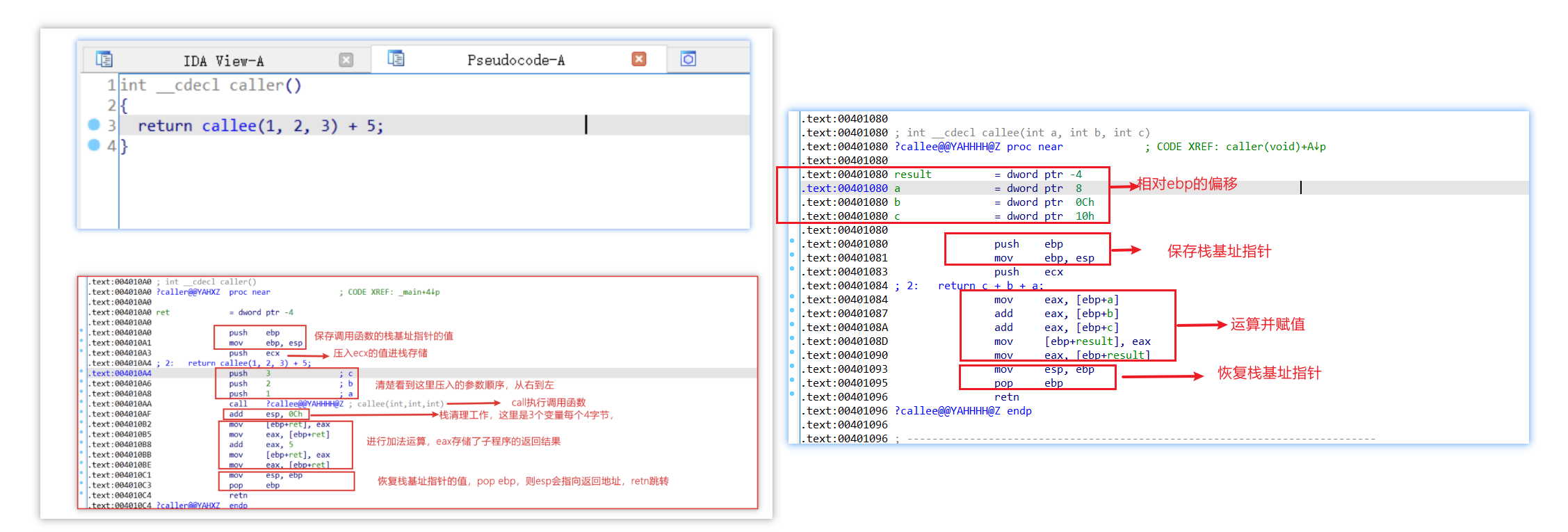Follow CODE XREF caller(void)+A reference
The image size is (1568, 532).
point(1275,147)
